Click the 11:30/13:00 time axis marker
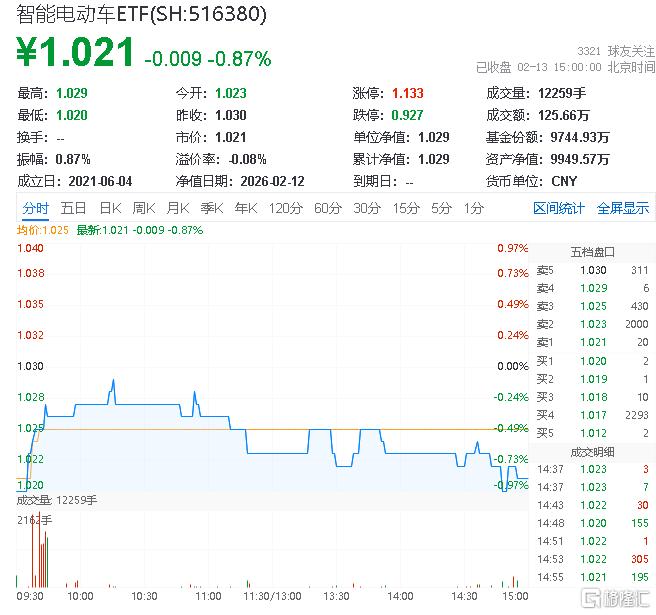 tap(272, 596)
